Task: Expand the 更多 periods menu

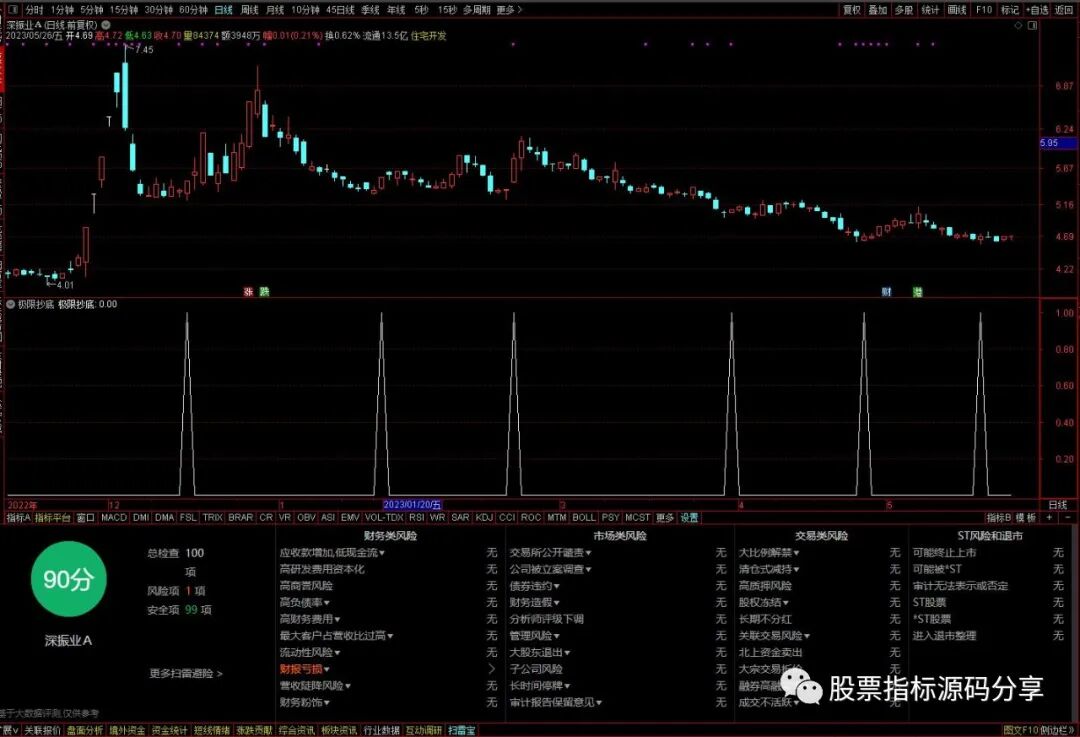Action: [509, 10]
